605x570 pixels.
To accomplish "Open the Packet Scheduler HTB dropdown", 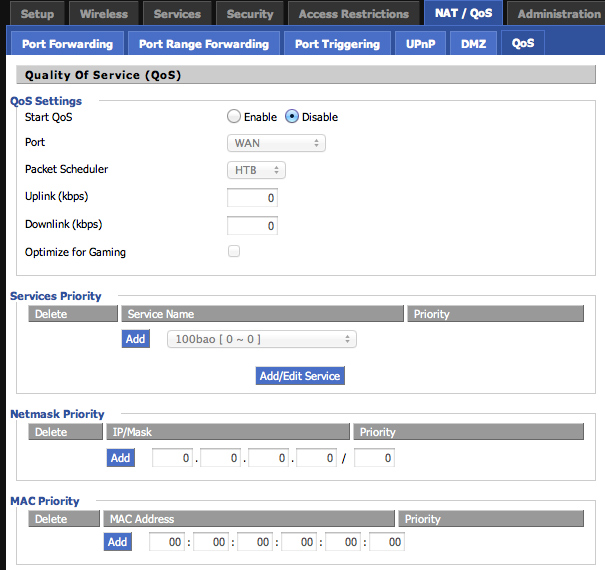I will (x=257, y=170).
